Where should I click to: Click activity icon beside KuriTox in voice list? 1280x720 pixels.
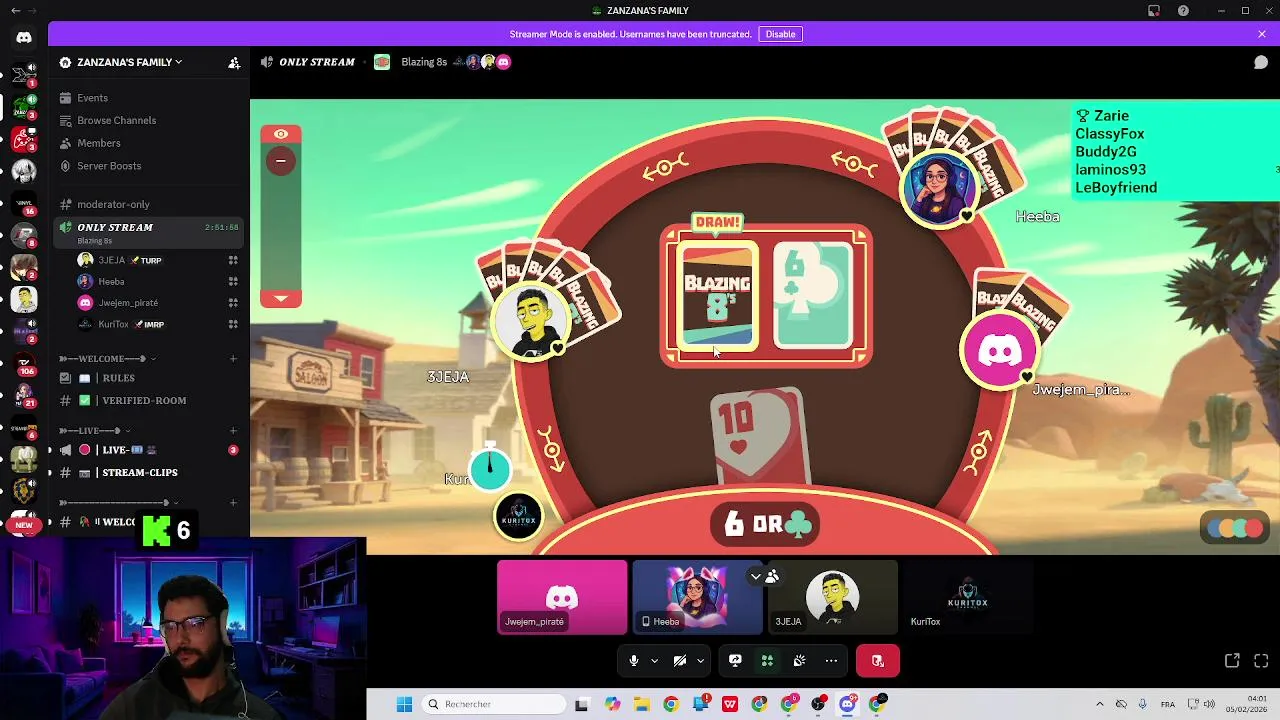click(233, 324)
